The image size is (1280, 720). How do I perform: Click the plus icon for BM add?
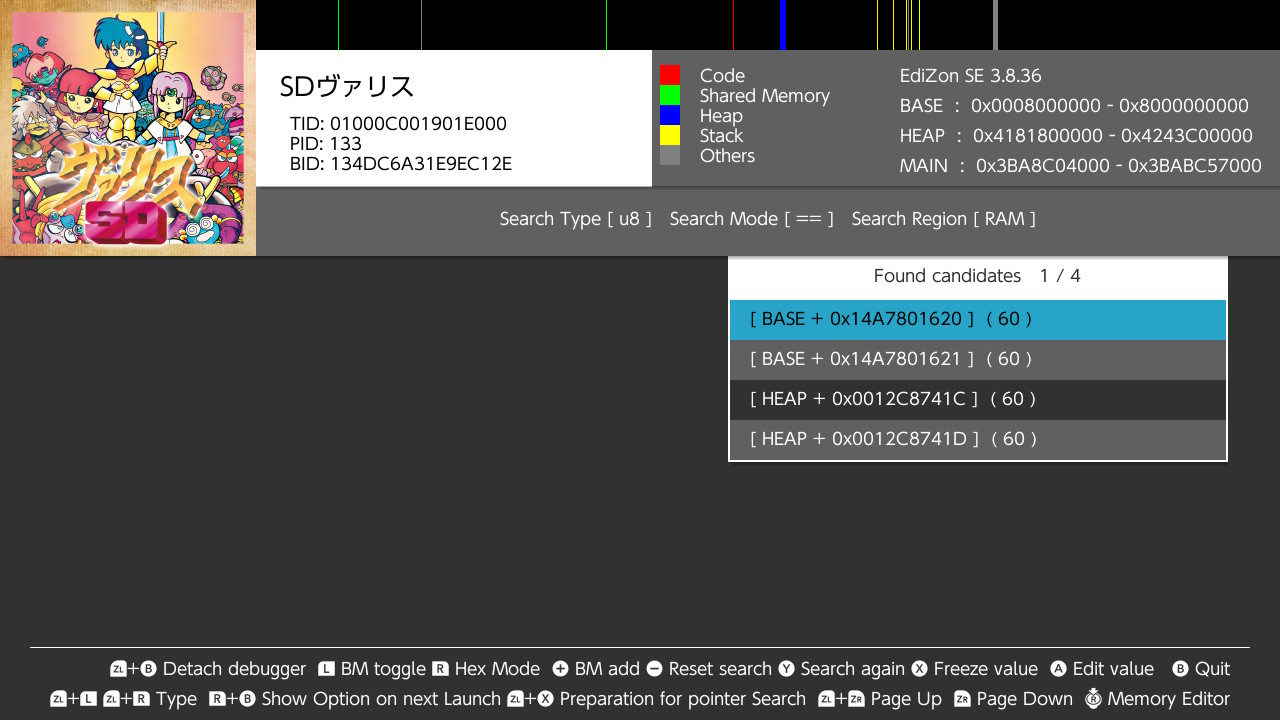click(560, 669)
